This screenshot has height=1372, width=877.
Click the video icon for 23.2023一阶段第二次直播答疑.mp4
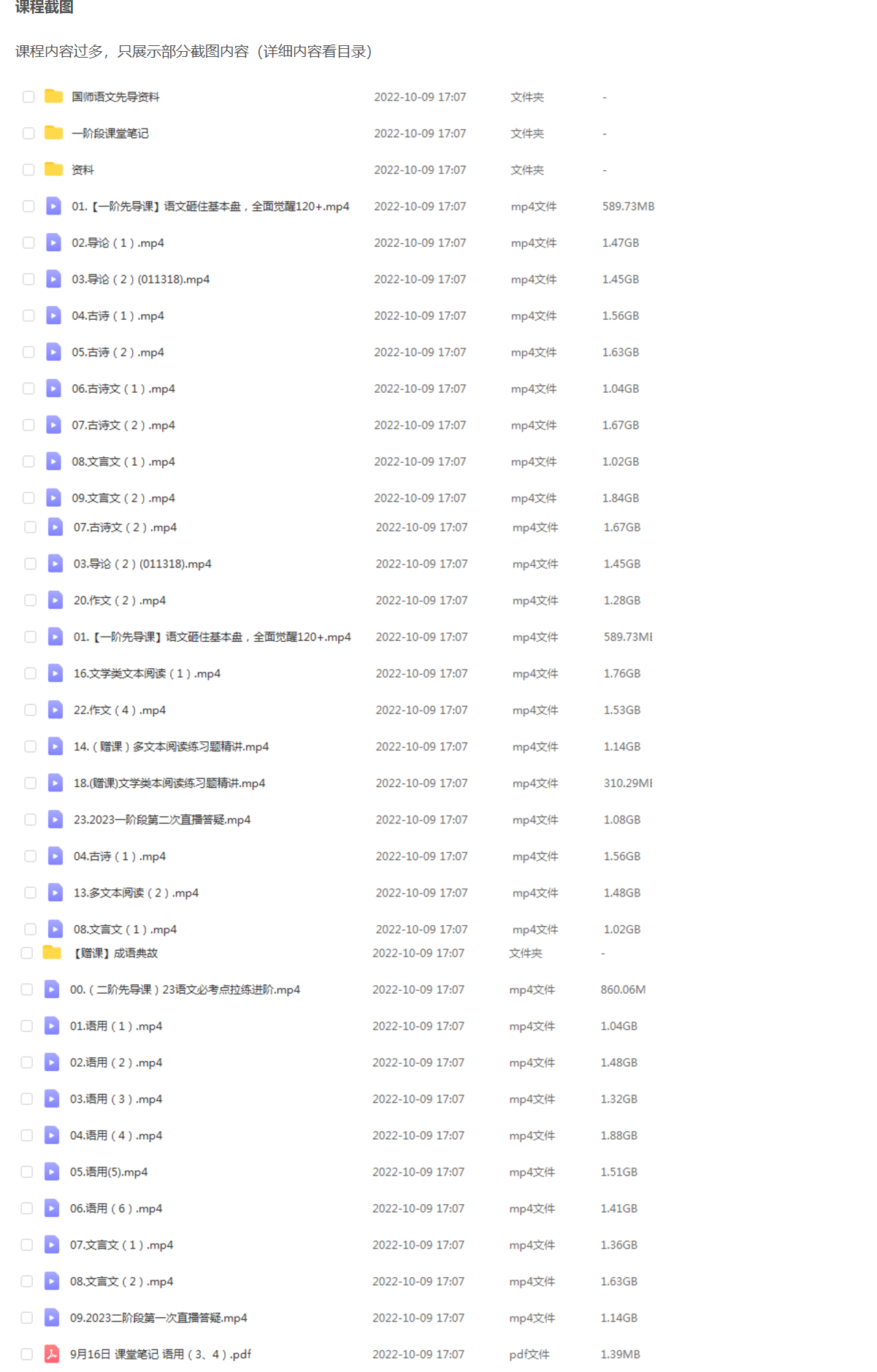click(55, 819)
